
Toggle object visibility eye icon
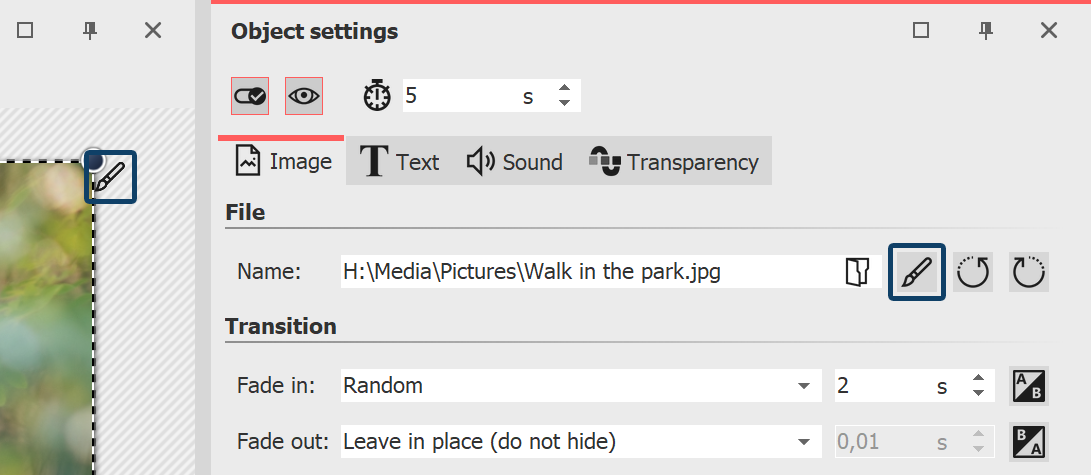[304, 96]
